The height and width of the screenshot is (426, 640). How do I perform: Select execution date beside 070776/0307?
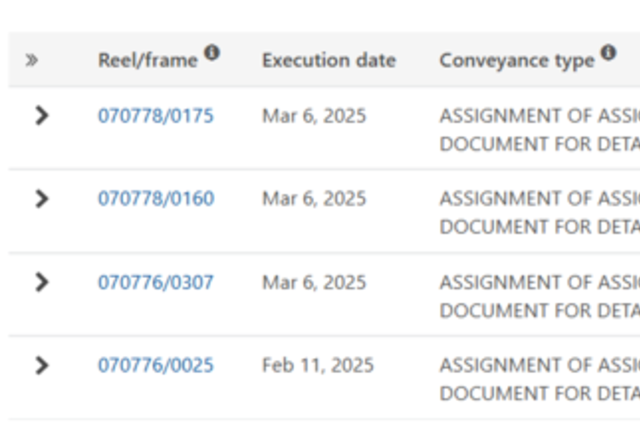[x=314, y=282]
